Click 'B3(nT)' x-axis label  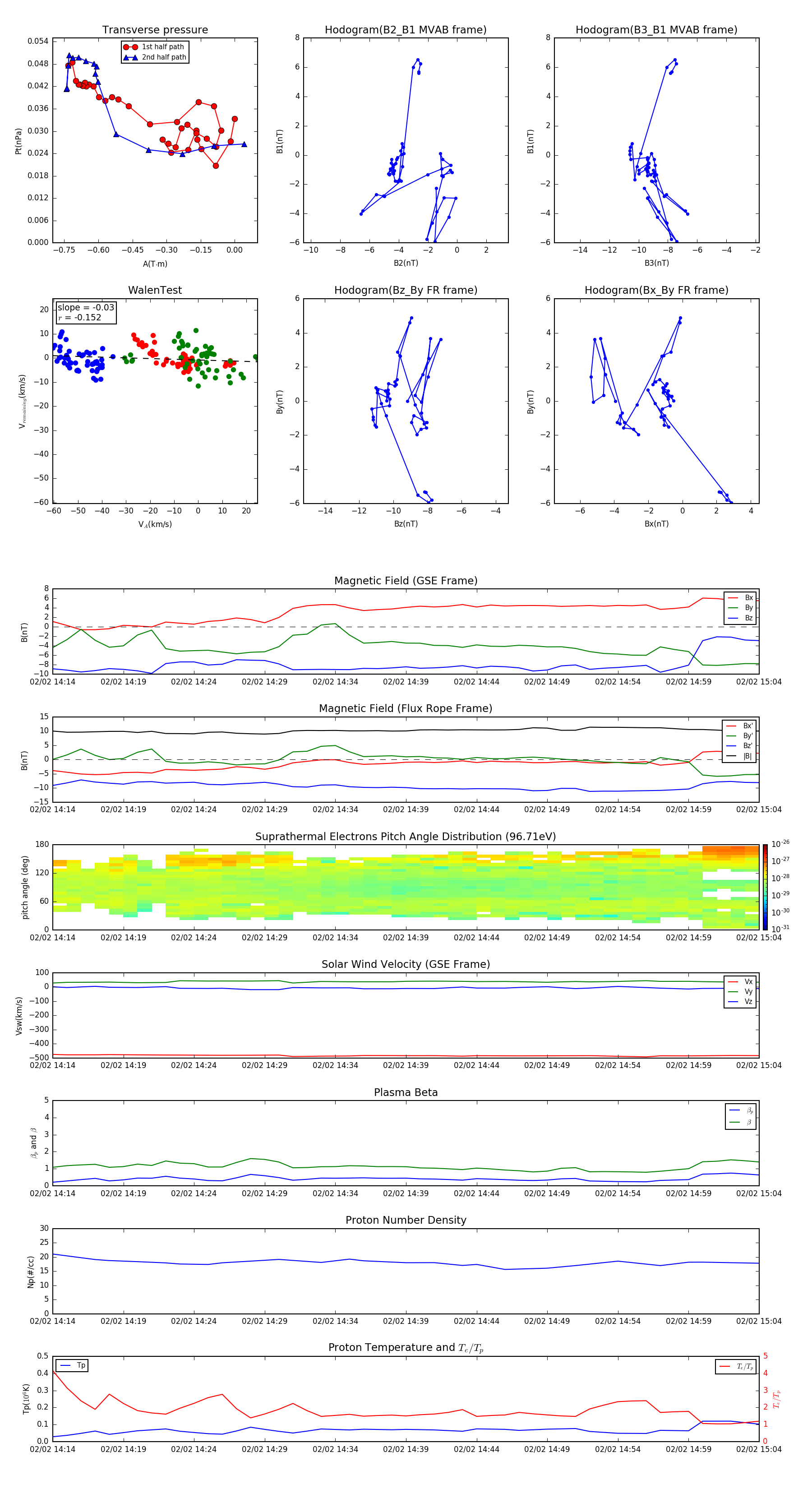coord(656,263)
